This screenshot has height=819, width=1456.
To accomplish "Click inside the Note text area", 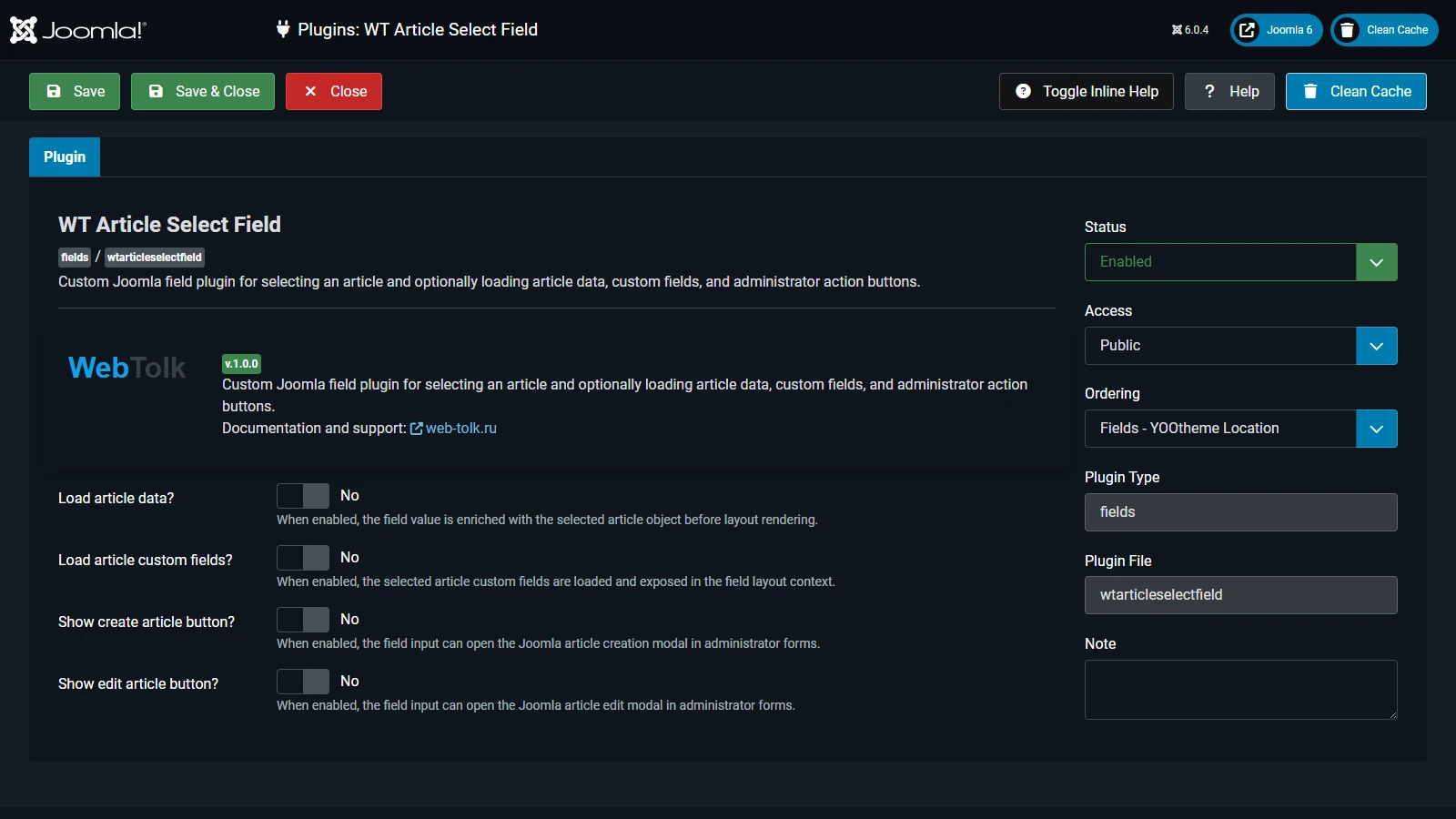I will (1240, 689).
